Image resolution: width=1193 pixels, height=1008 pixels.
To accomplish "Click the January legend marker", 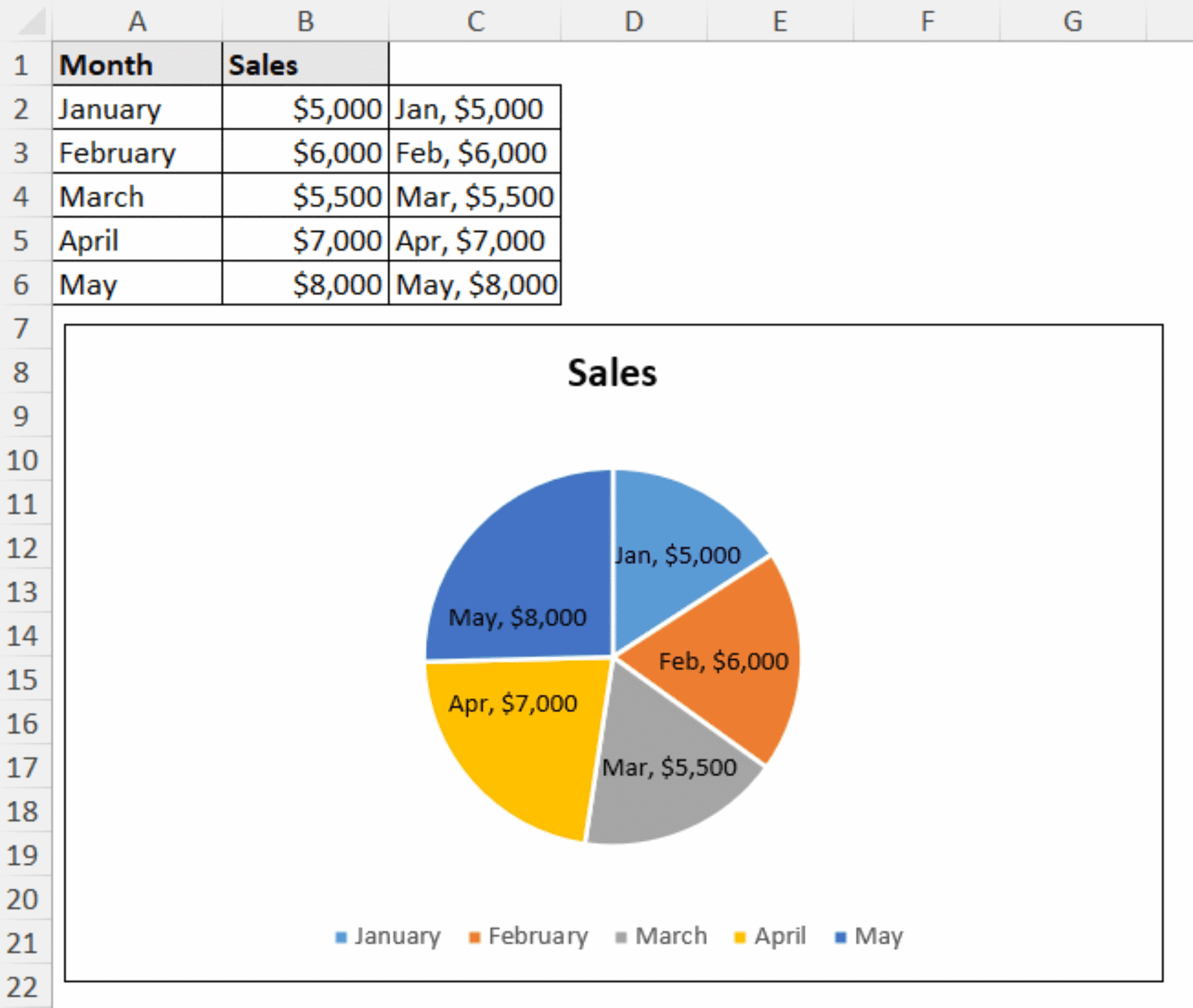I will point(341,936).
